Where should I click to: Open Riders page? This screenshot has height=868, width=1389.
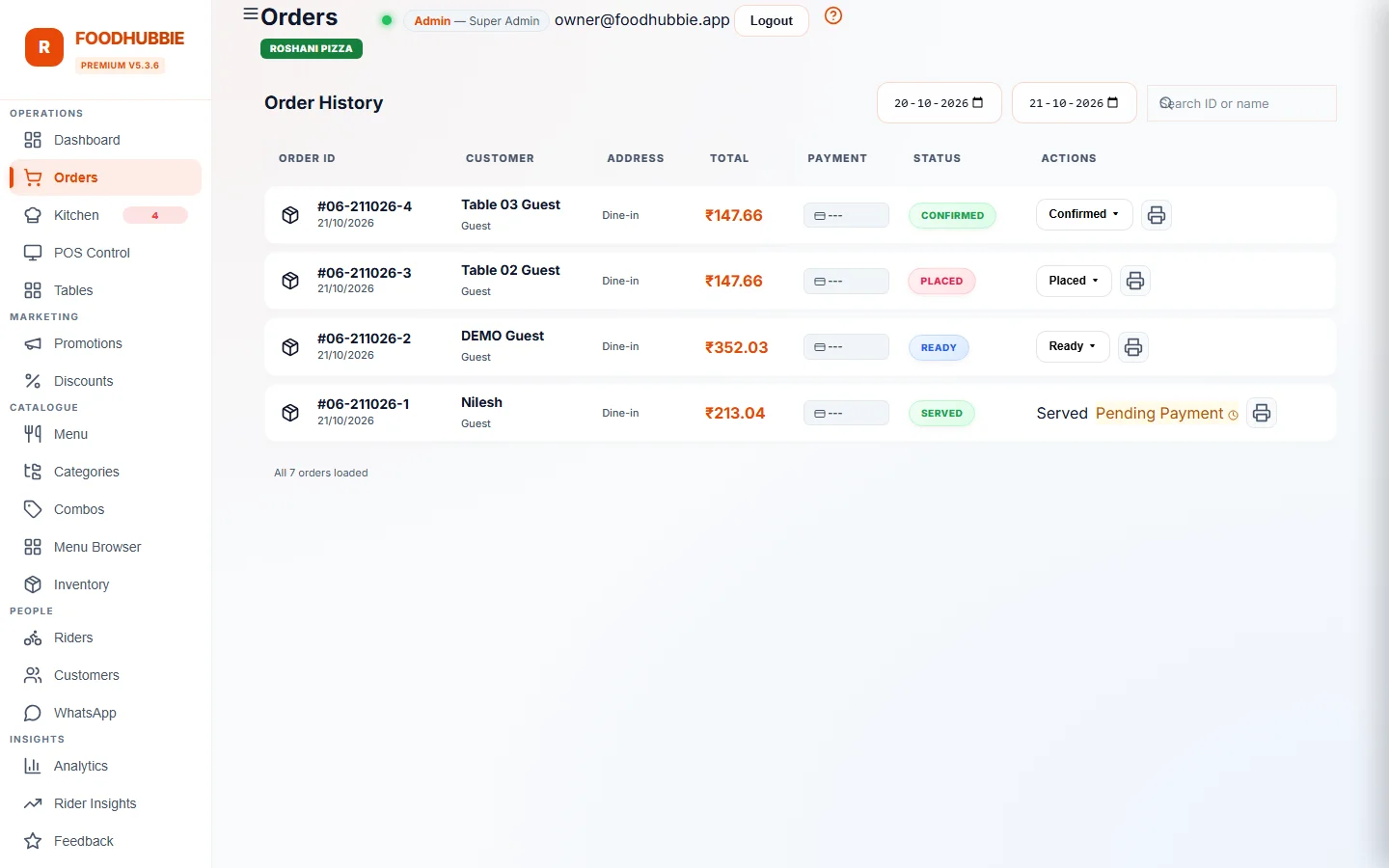click(x=105, y=637)
